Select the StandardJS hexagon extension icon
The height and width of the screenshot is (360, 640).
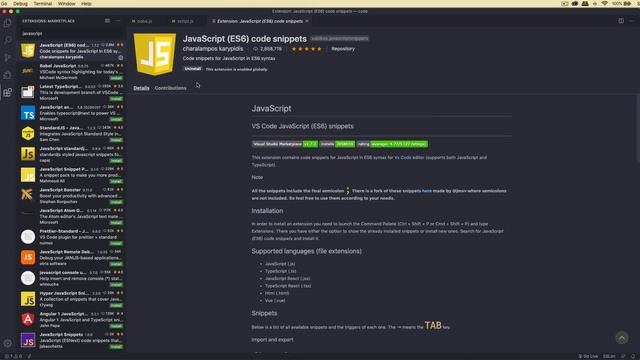pos(28,133)
